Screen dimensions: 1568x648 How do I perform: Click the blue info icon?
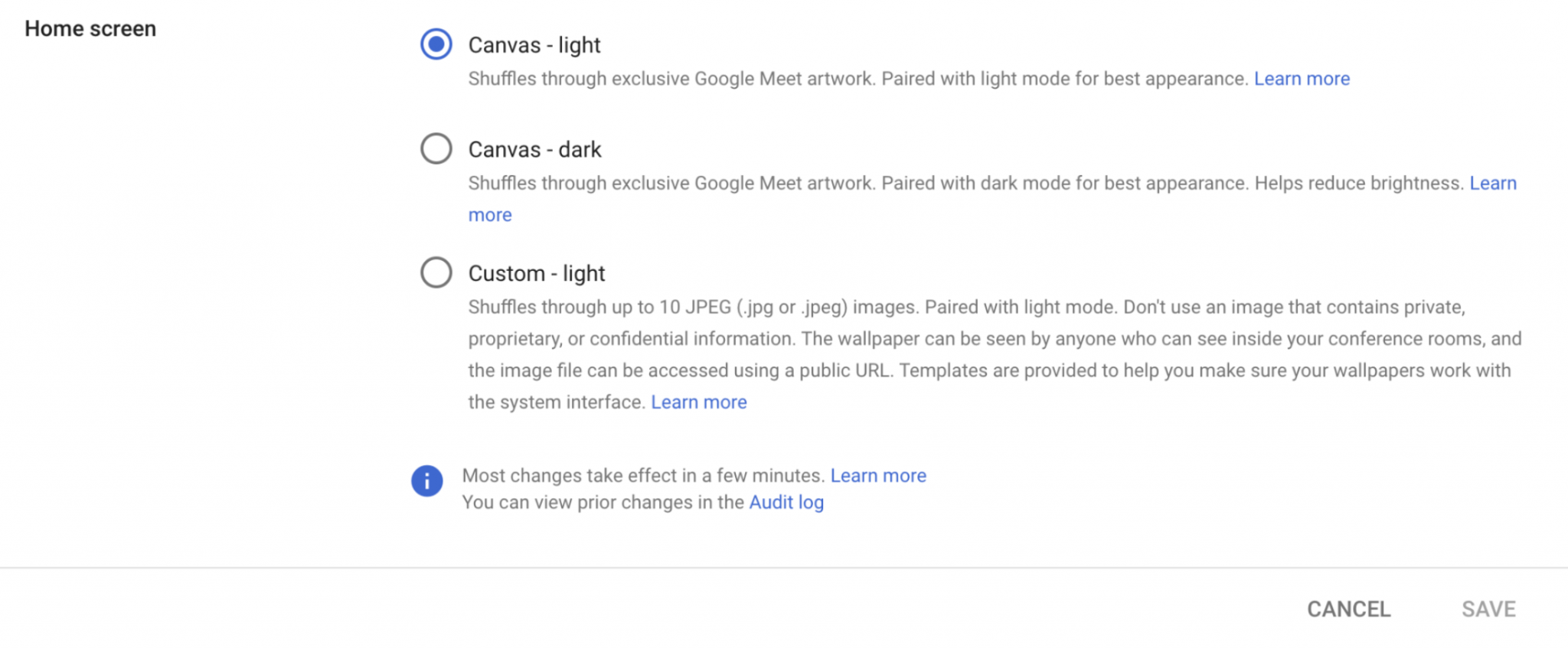click(x=426, y=481)
